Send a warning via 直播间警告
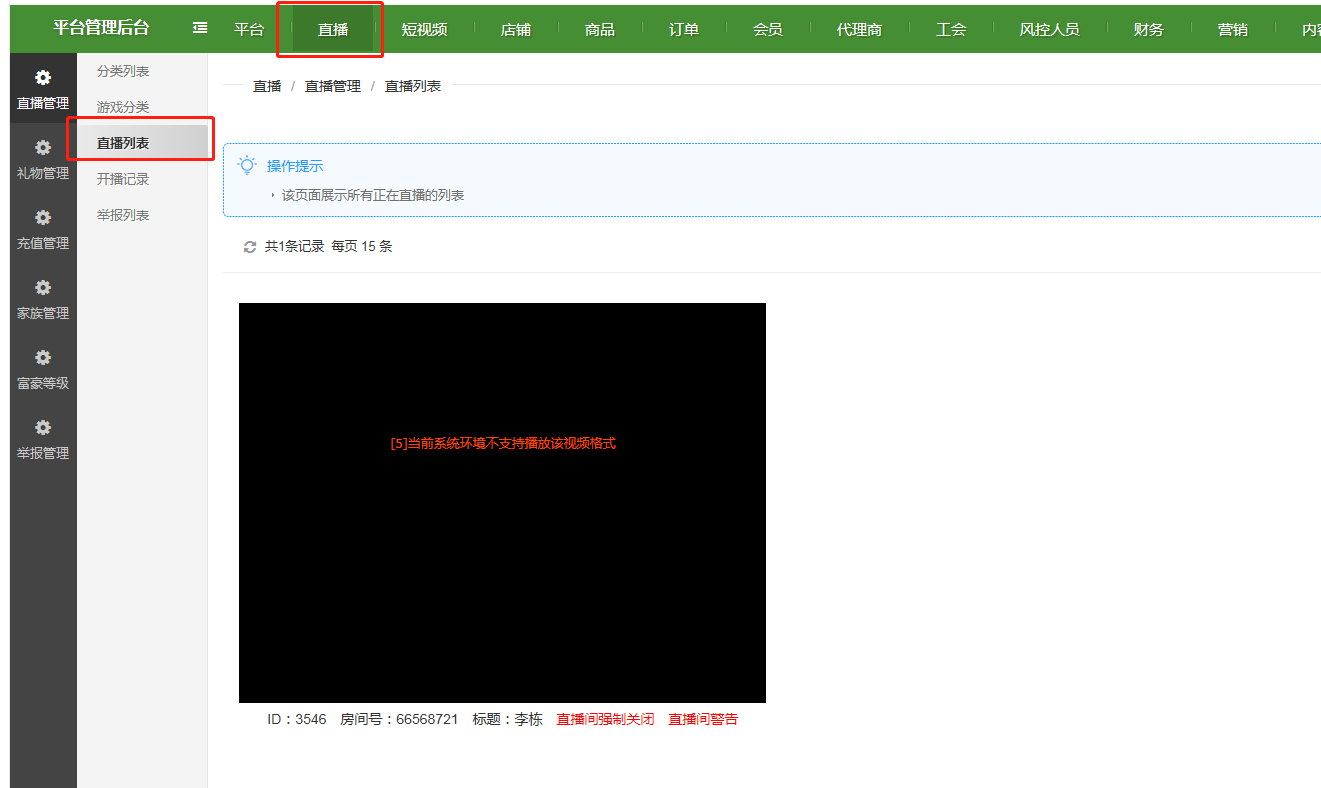This screenshot has height=788, width=1321. pos(703,718)
